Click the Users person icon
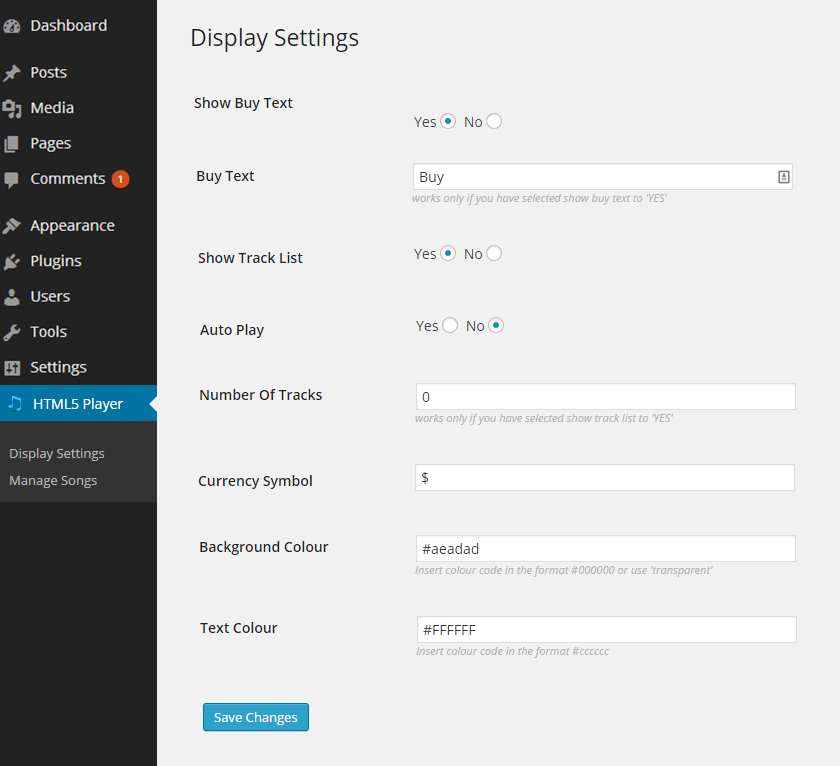This screenshot has width=840, height=766. click(x=11, y=297)
